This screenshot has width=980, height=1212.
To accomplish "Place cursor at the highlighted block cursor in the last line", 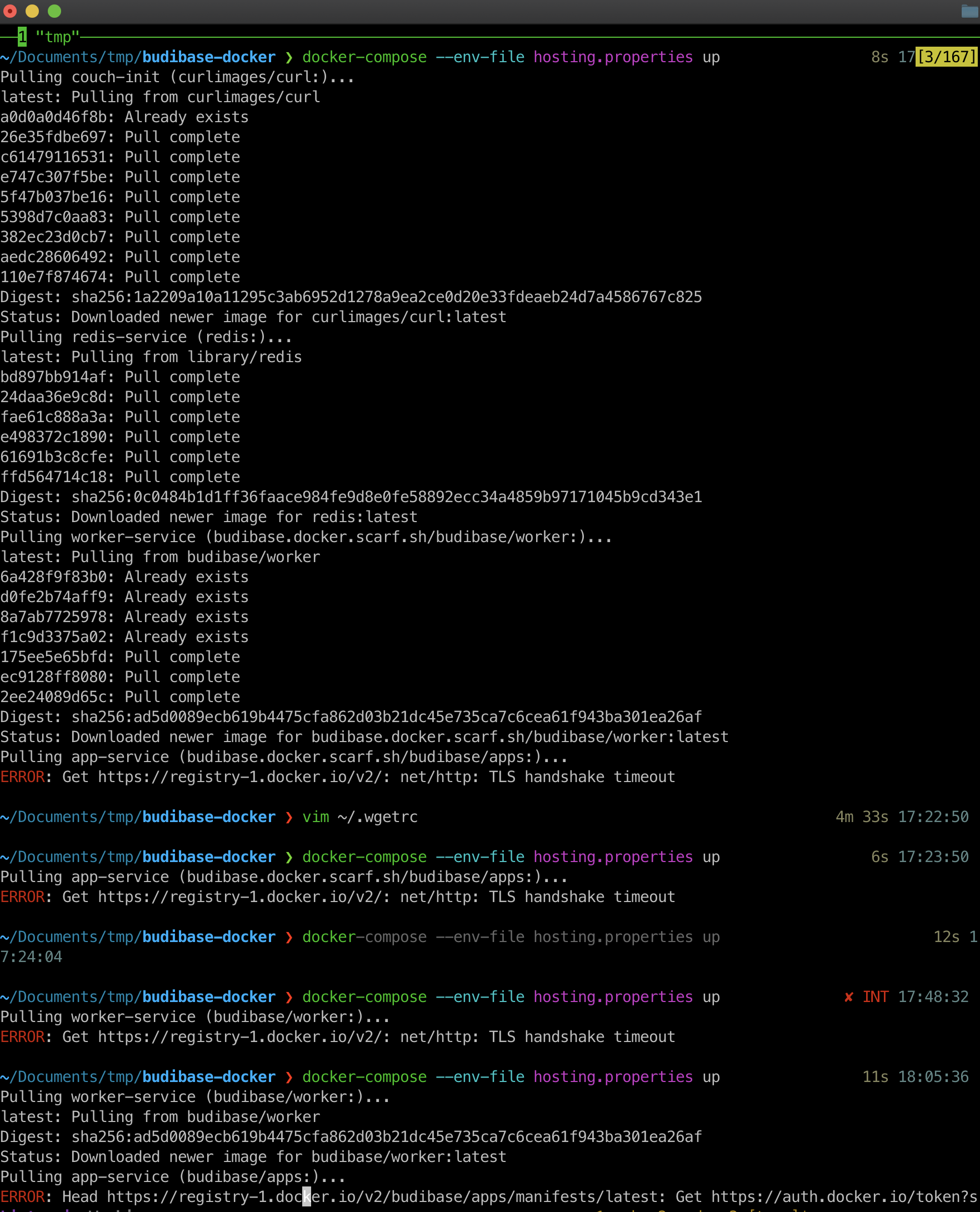I will point(307,1197).
